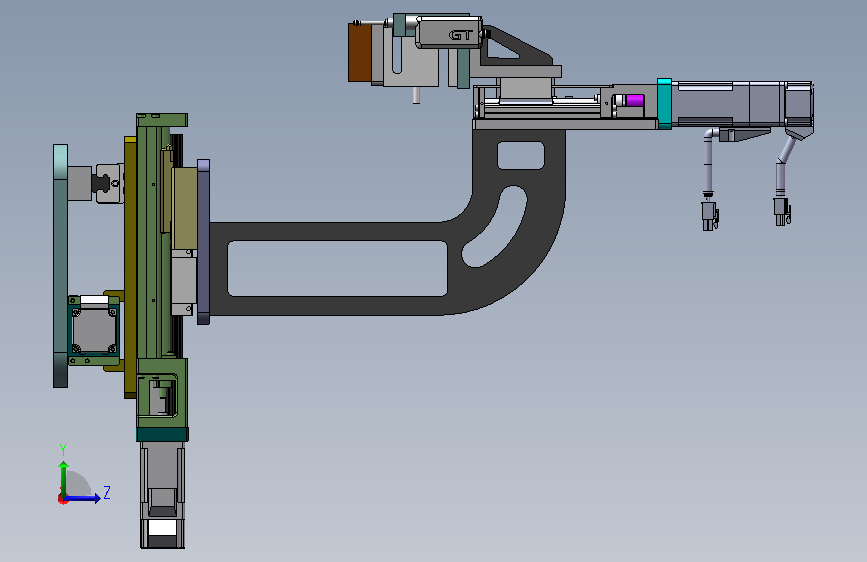Select the left hanging cable connector
Viewport: 867px width, 562px height.
coord(709,216)
